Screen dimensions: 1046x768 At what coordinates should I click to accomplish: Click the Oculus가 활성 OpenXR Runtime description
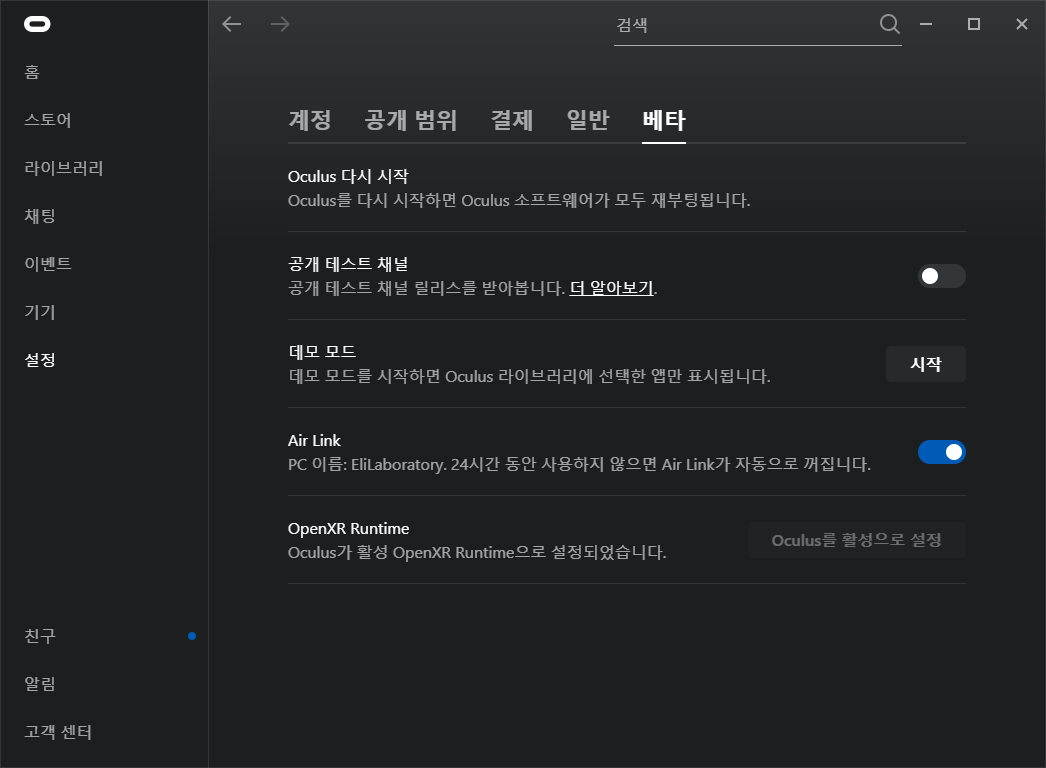[x=477, y=552]
